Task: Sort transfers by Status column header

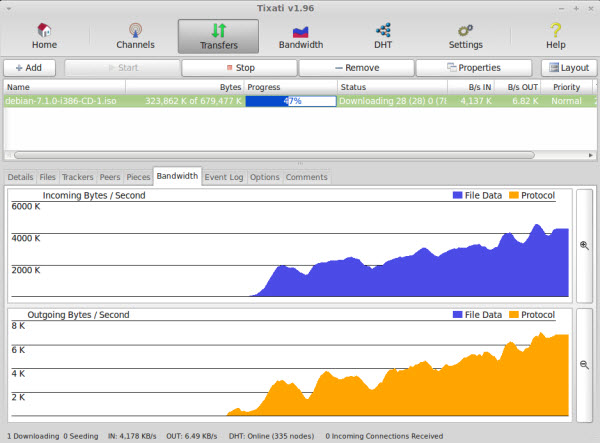Action: (392, 87)
